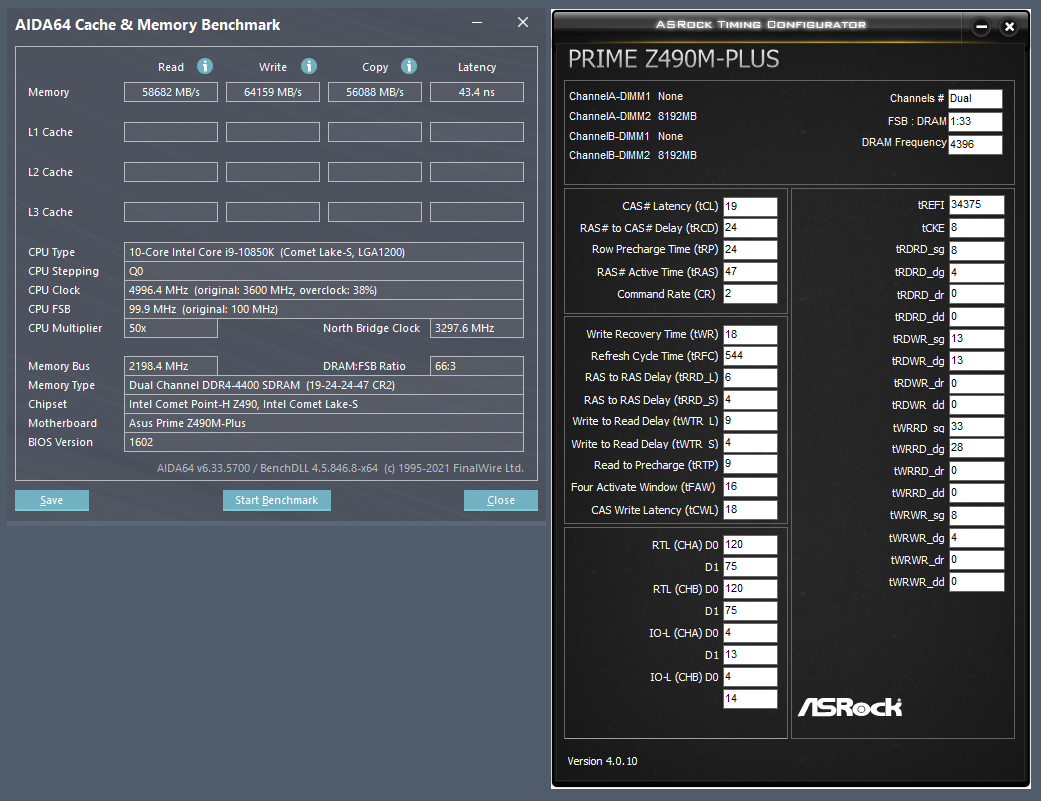
Task: Click the Copy info icon in AIDA64
Action: tap(409, 66)
